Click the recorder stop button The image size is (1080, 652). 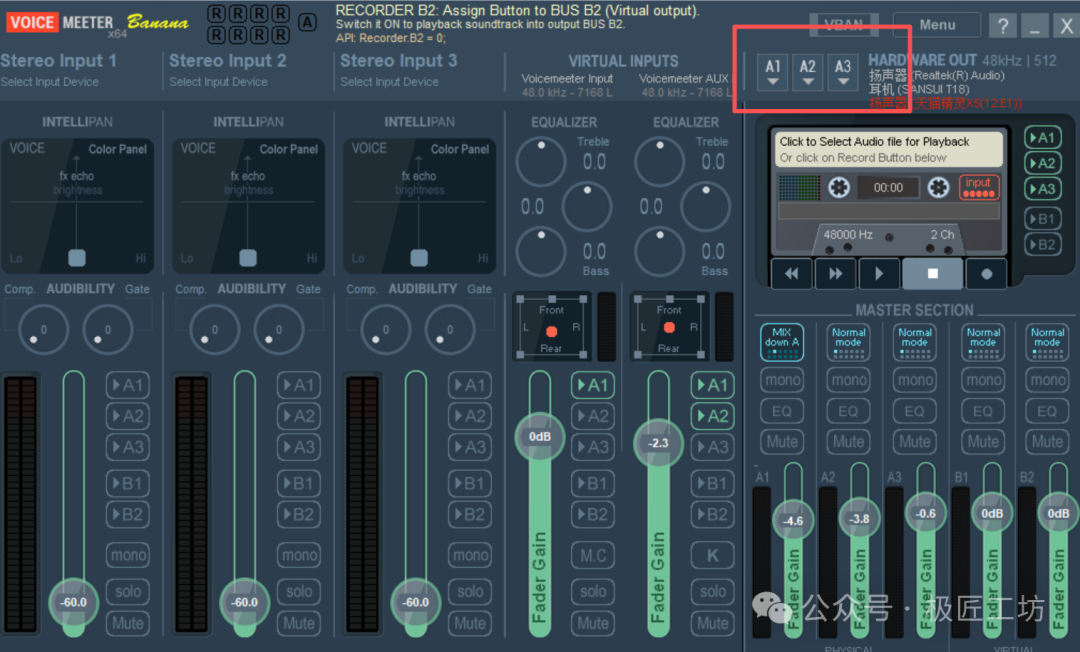coord(932,273)
